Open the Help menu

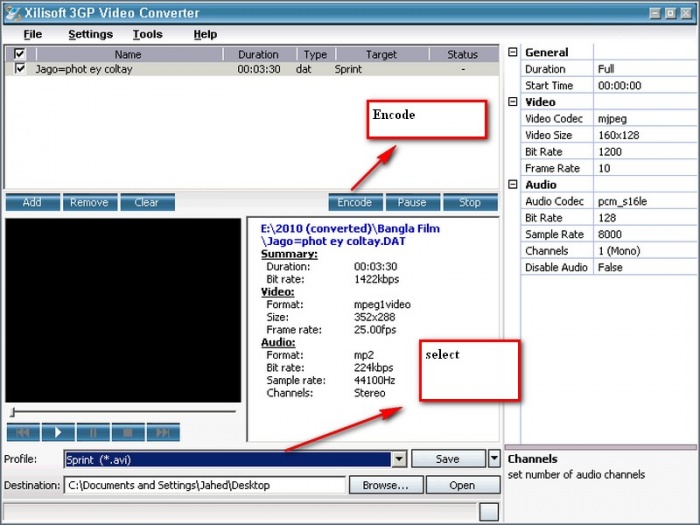click(x=205, y=34)
